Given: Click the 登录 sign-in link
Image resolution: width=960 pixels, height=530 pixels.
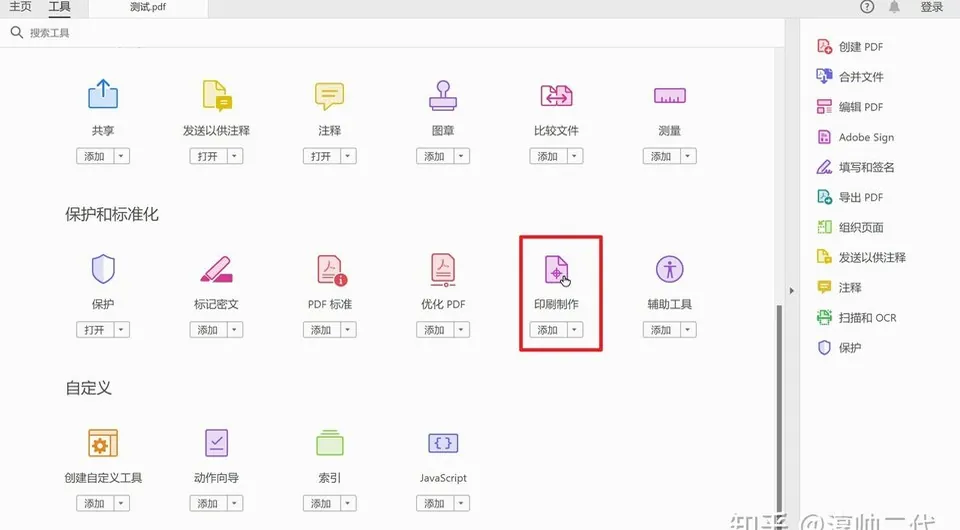Looking at the screenshot, I should click(932, 7).
